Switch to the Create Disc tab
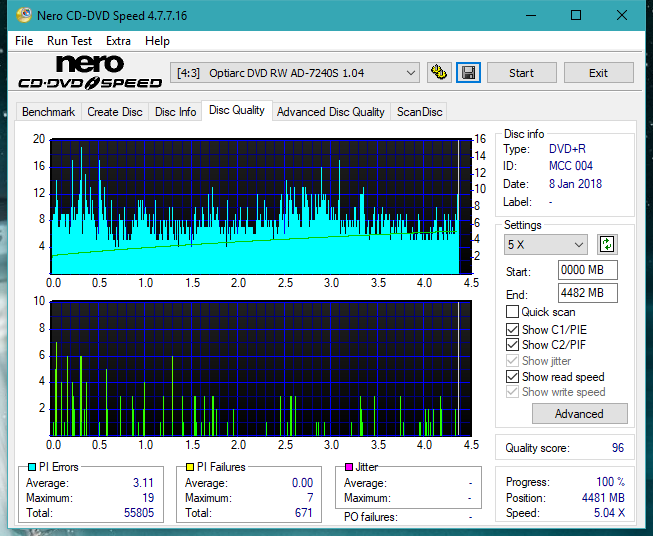The height and width of the screenshot is (536, 653). (115, 112)
